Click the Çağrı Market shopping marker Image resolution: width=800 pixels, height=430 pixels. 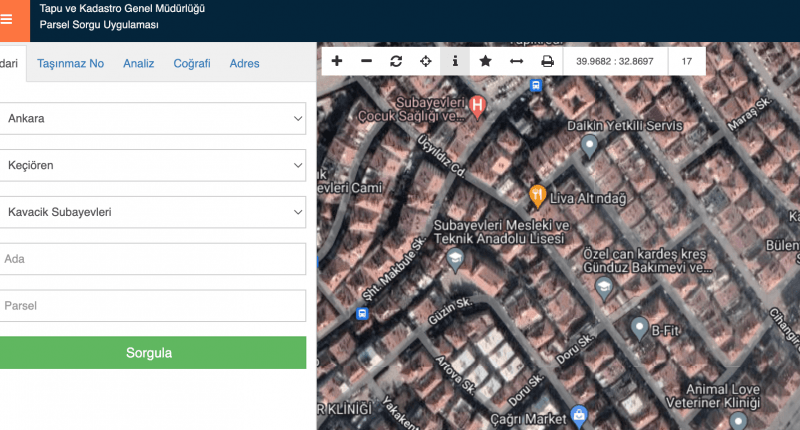[x=579, y=417]
